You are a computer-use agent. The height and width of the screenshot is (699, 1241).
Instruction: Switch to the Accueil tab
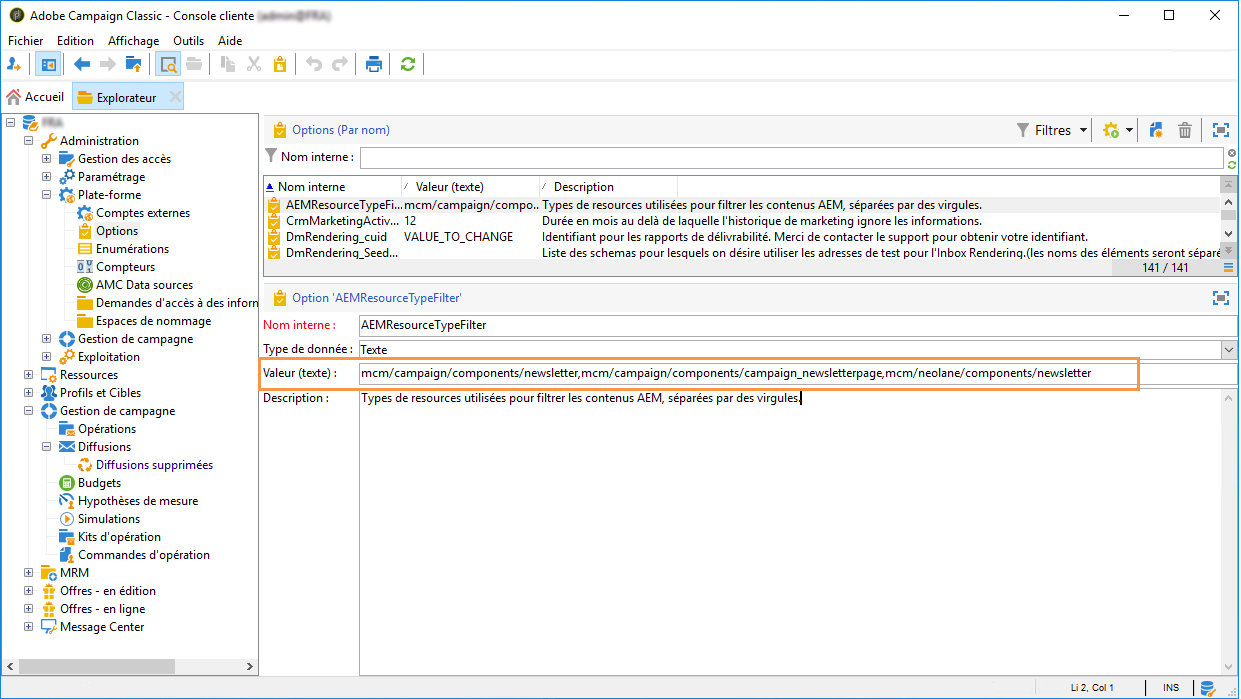click(x=36, y=97)
